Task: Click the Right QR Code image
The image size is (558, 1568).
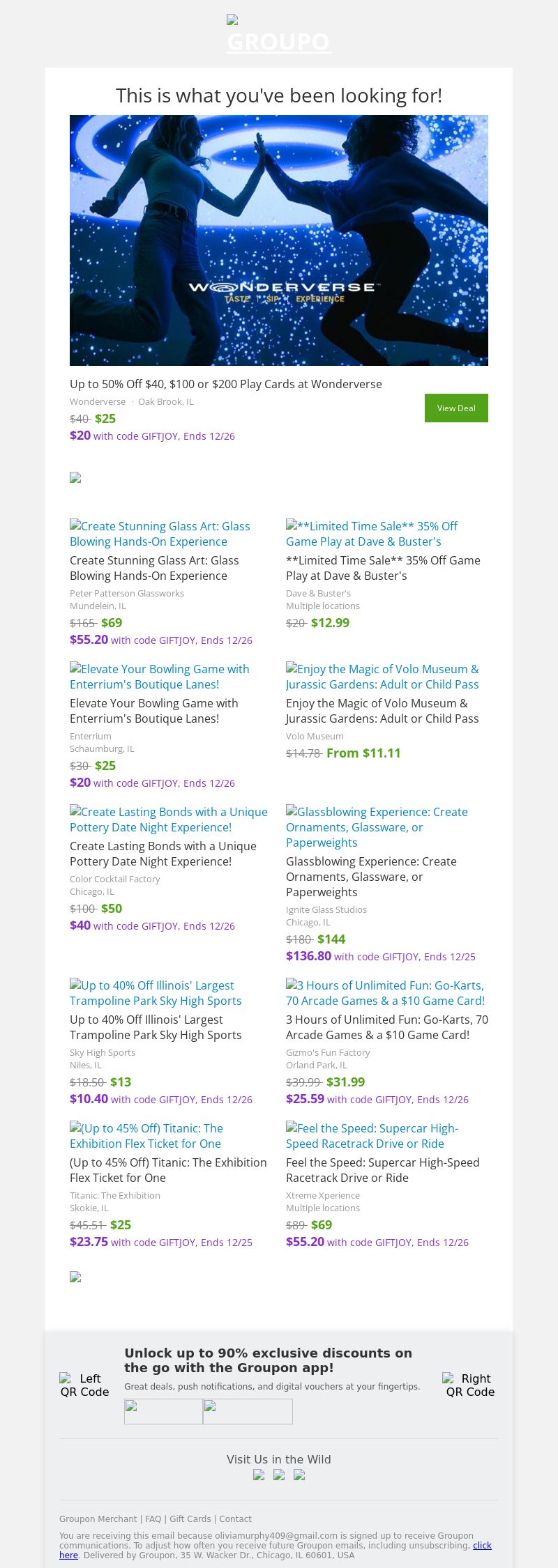Action: pyautogui.click(x=470, y=1385)
